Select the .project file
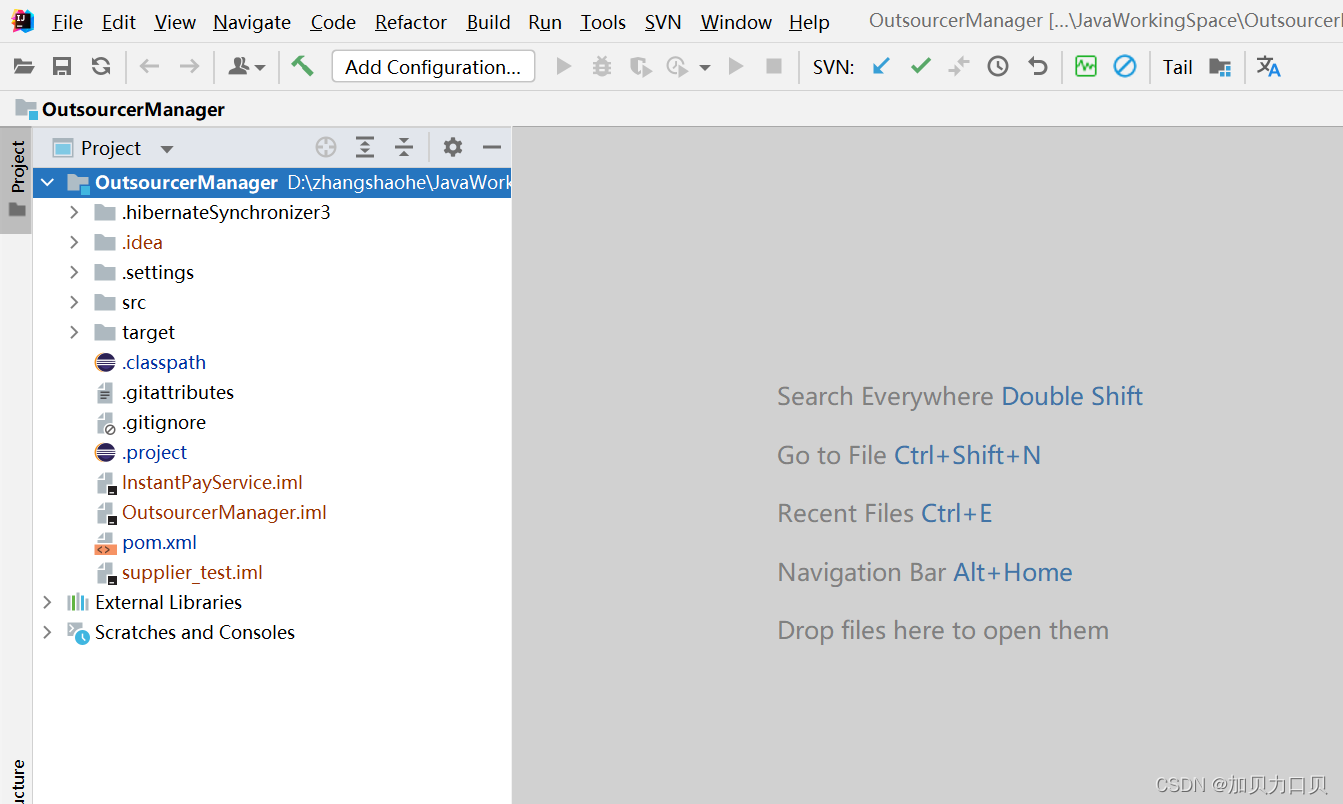The width and height of the screenshot is (1343, 804). coord(154,453)
